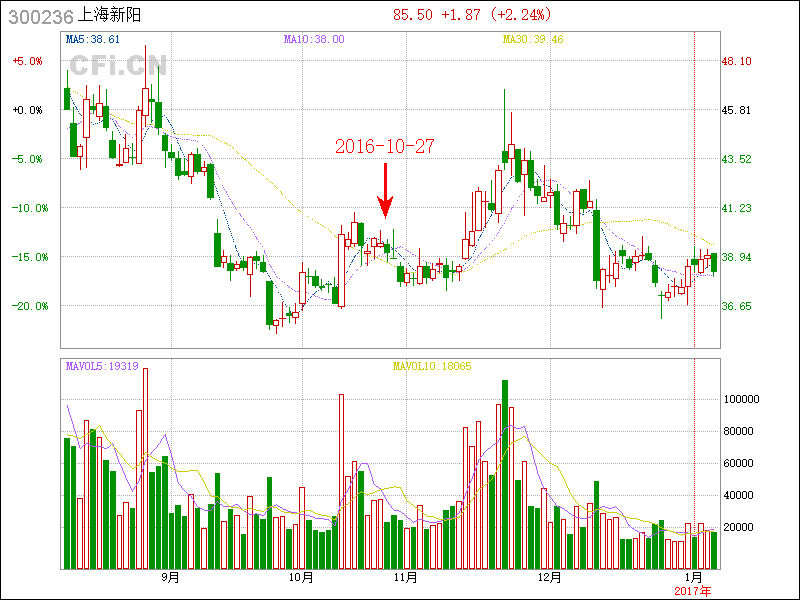Select the MA10:38.00 indicator label

tap(314, 39)
